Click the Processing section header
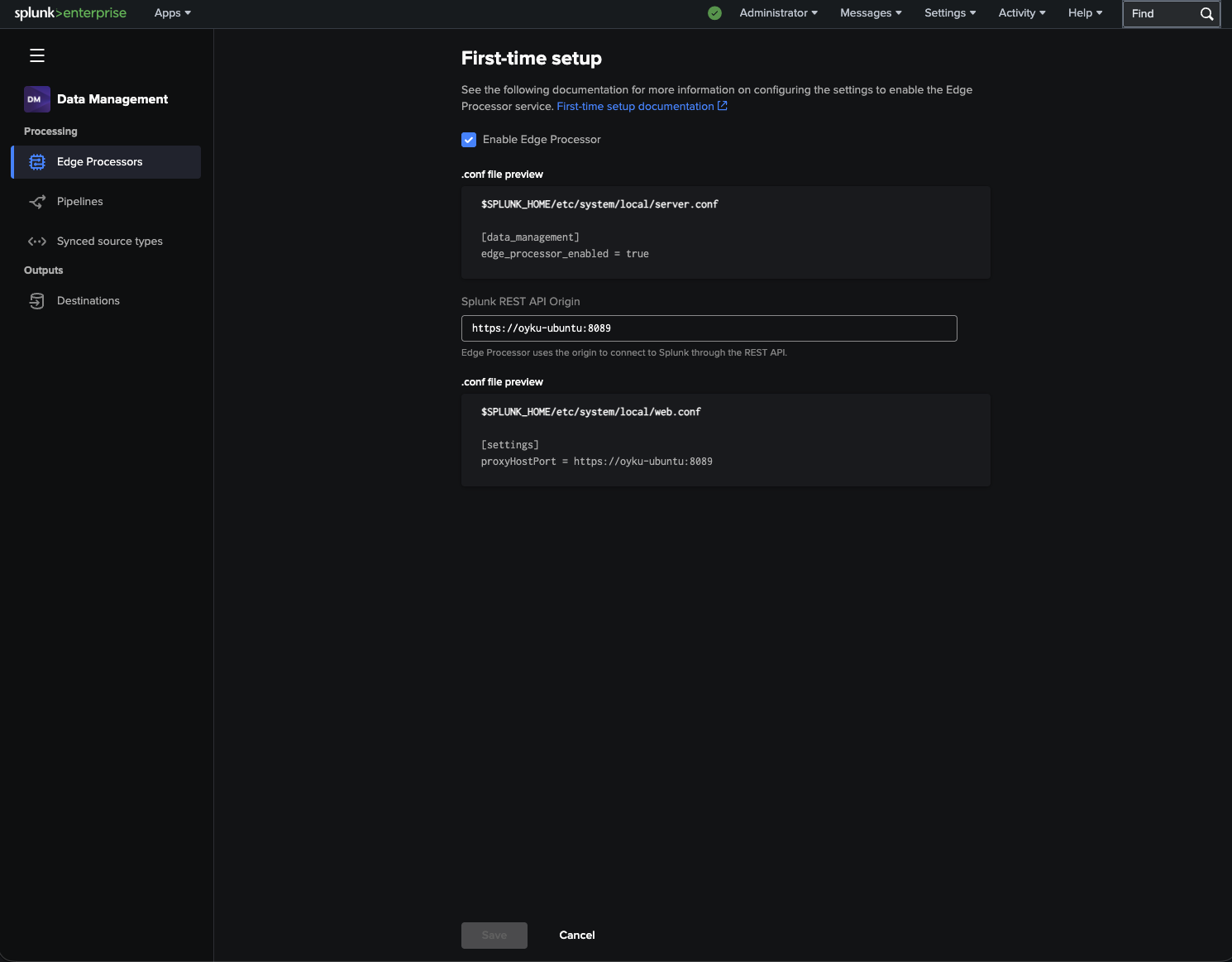 (50, 132)
